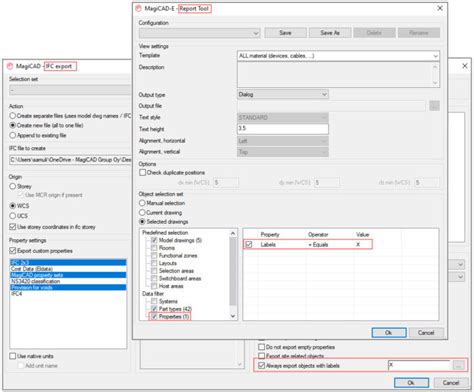The height and width of the screenshot is (392, 474).
Task: Toggle Export custom properties checkbox
Action: (x=13, y=250)
